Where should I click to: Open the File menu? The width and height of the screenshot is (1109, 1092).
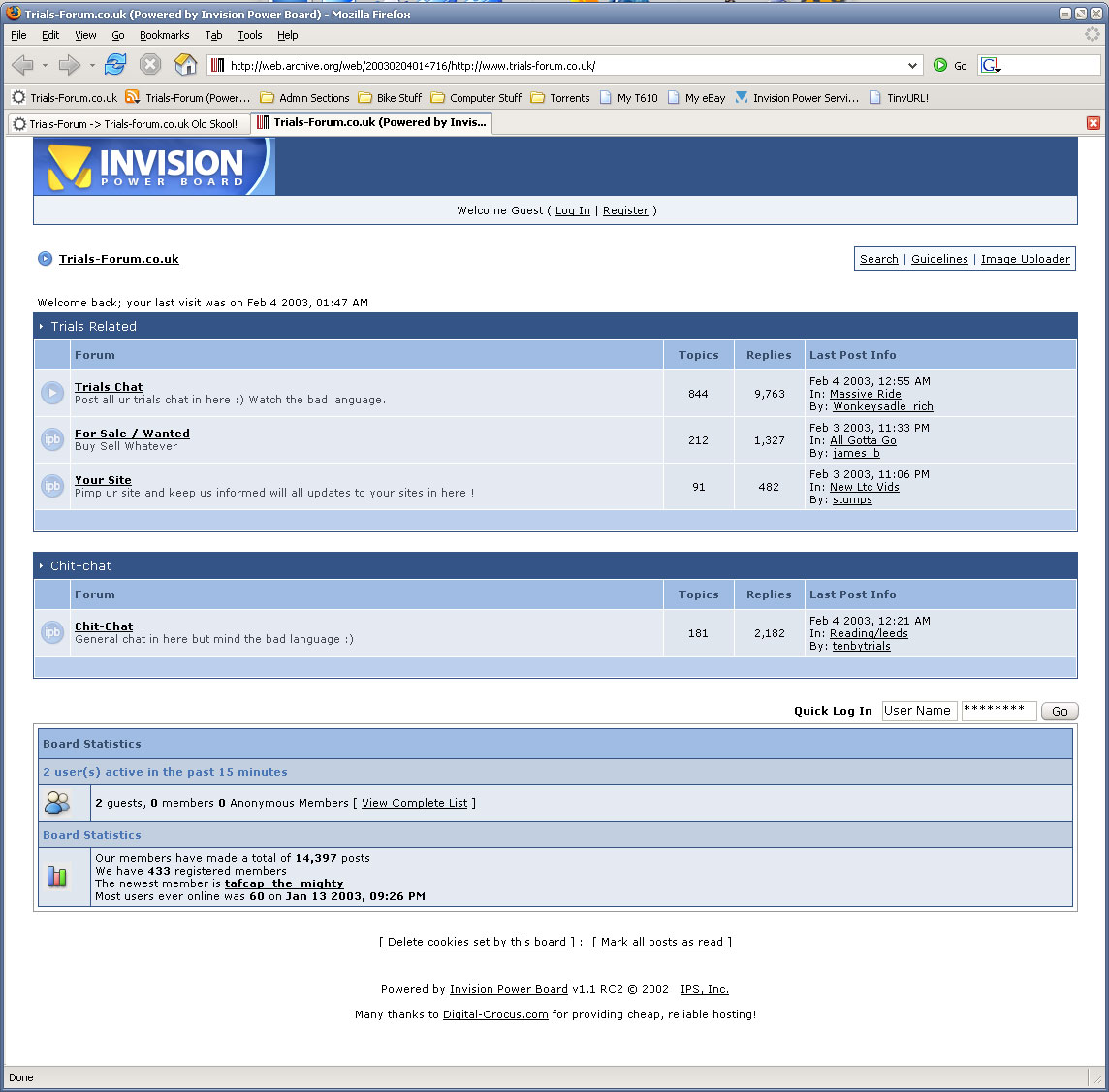pos(18,35)
